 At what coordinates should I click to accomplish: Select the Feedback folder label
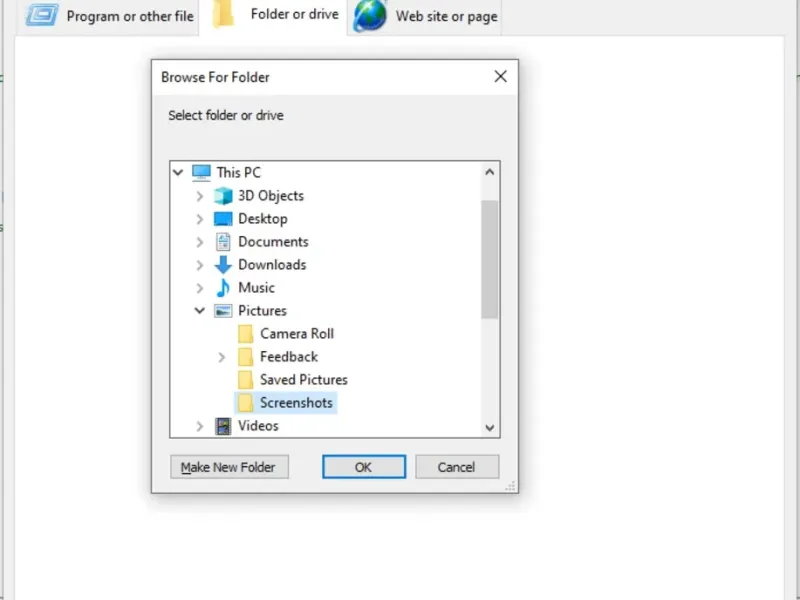pos(289,357)
